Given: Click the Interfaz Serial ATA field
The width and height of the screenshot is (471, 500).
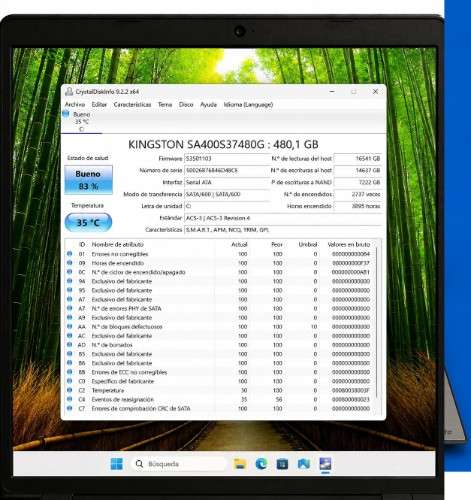Looking at the screenshot, I should pyautogui.click(x=227, y=182).
